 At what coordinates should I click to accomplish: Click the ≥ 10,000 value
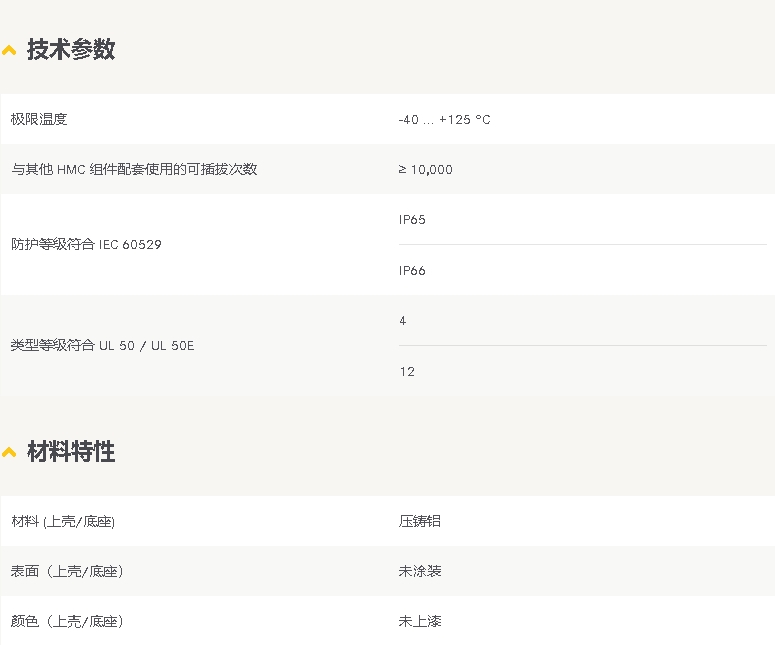[425, 170]
